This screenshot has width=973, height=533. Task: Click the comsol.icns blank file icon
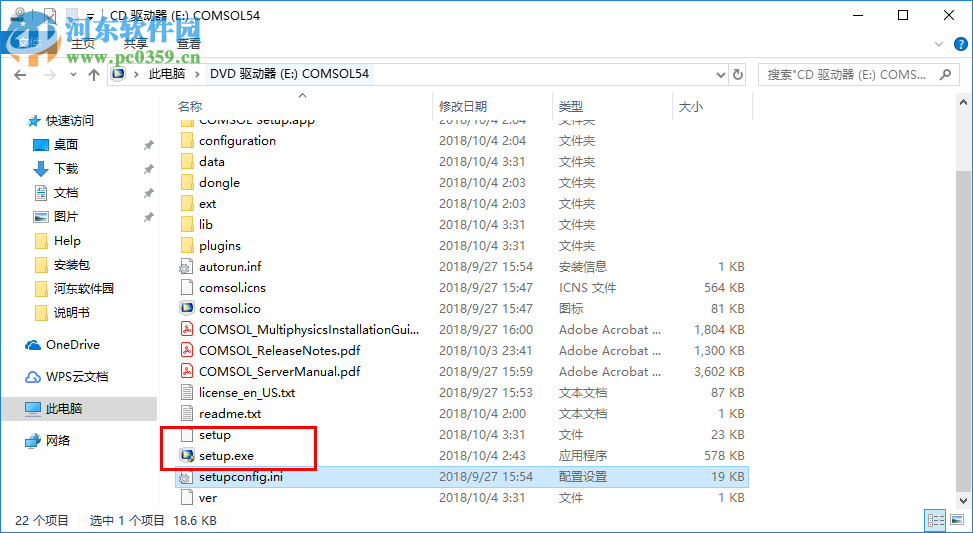pos(187,287)
